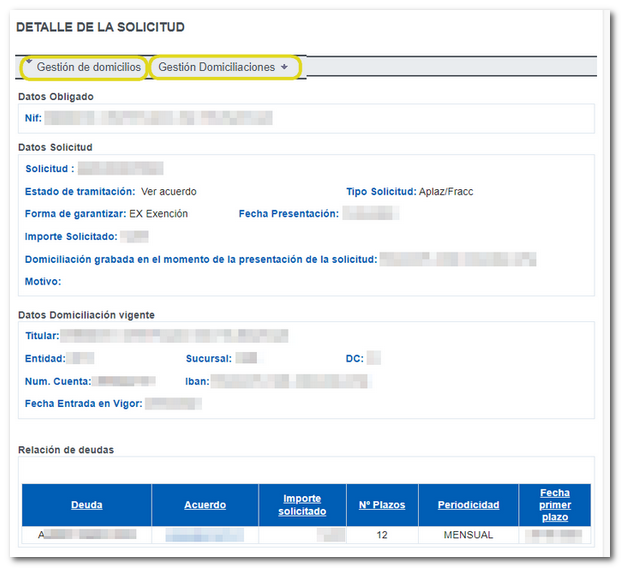Click the Solicitud number value
The width and height of the screenshot is (621, 568).
(120, 168)
